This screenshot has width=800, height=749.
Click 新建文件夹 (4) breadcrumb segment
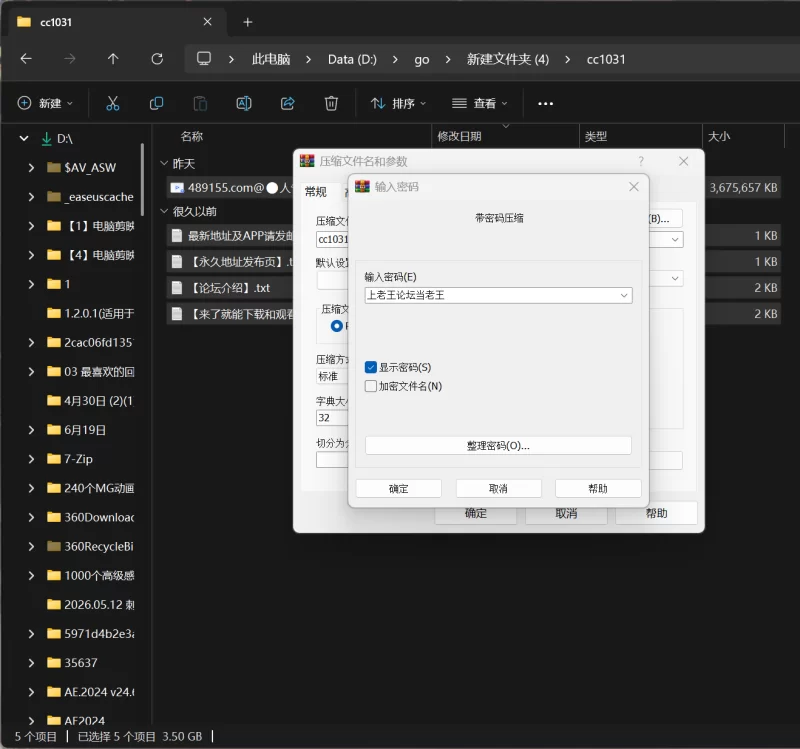pyautogui.click(x=508, y=59)
